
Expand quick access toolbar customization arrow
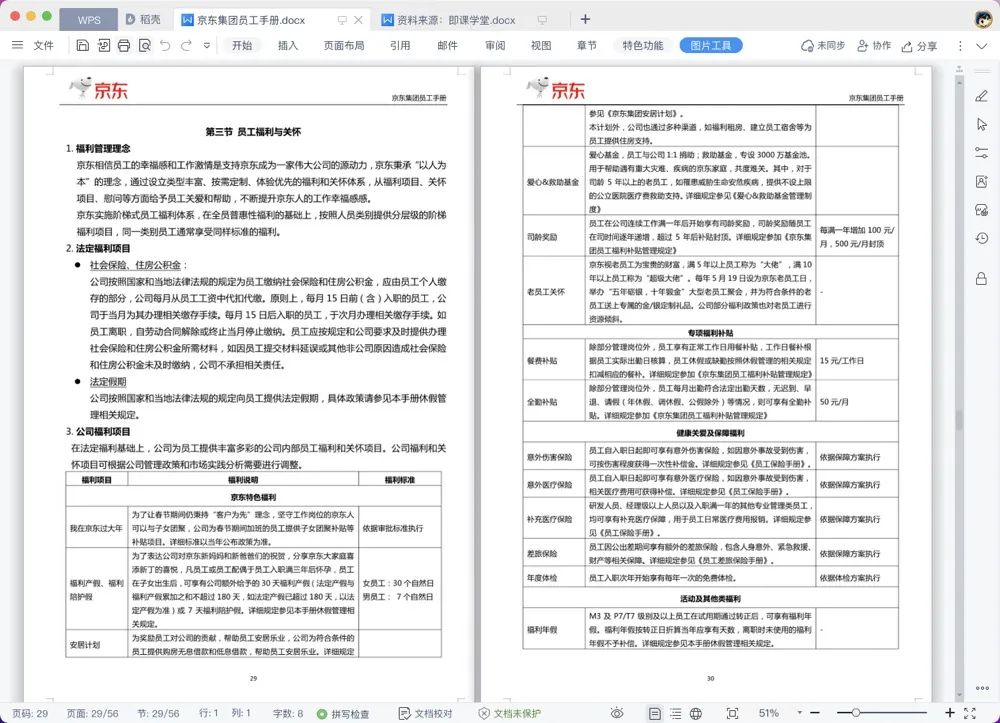207,45
